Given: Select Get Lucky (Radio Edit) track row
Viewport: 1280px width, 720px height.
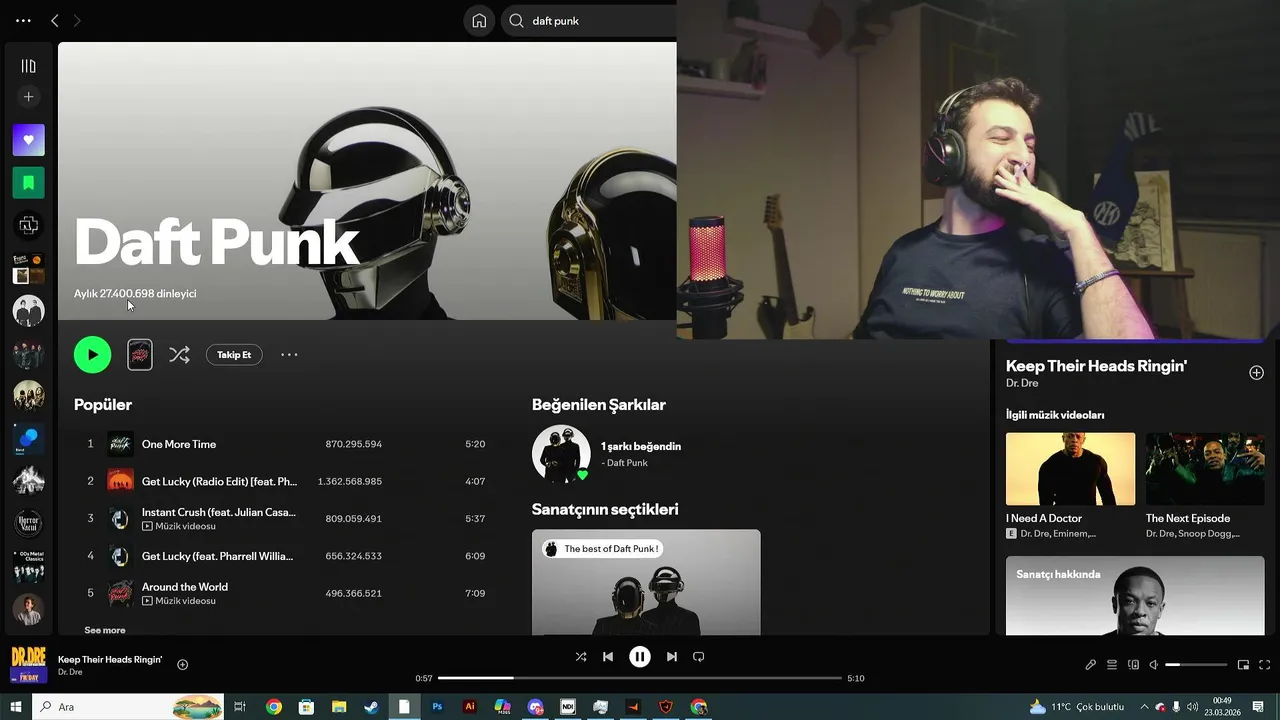Looking at the screenshot, I should 286,481.
